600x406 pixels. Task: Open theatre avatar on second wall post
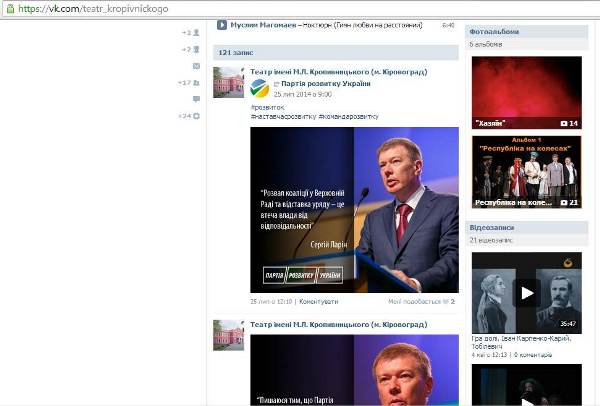(x=228, y=335)
